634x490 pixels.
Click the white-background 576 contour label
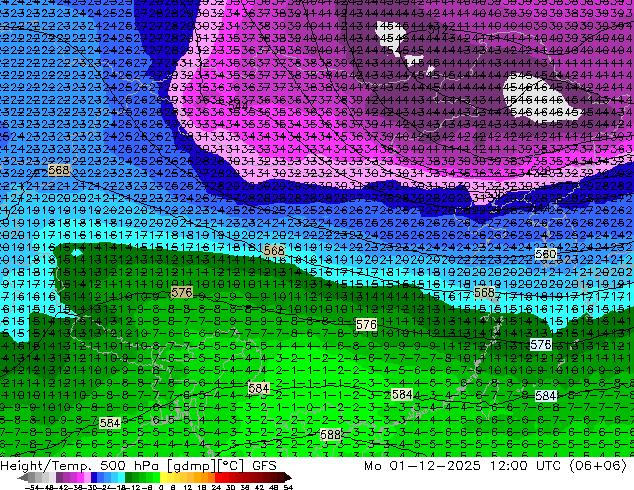tap(541, 344)
